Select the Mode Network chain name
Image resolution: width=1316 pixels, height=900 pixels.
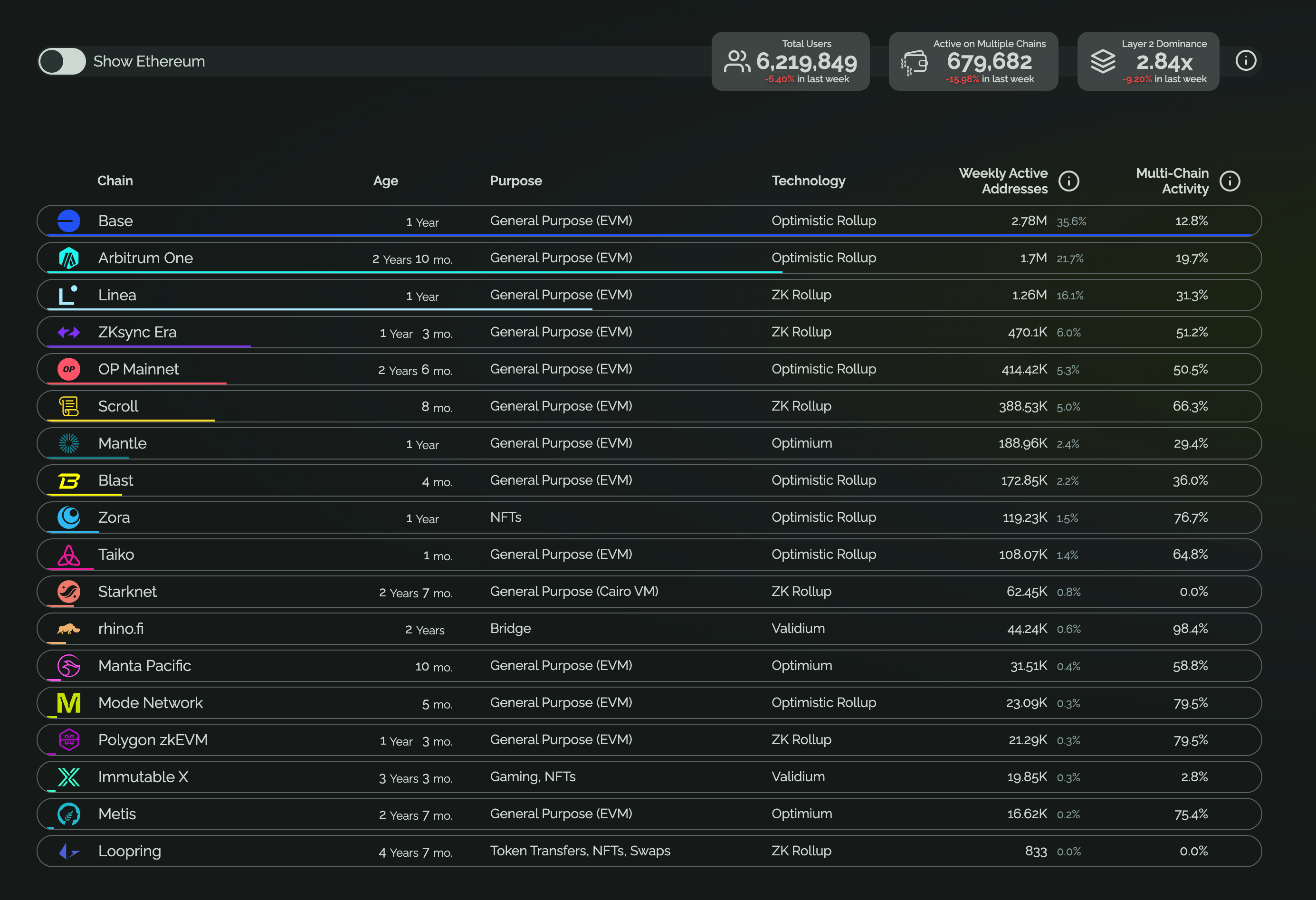click(x=151, y=703)
